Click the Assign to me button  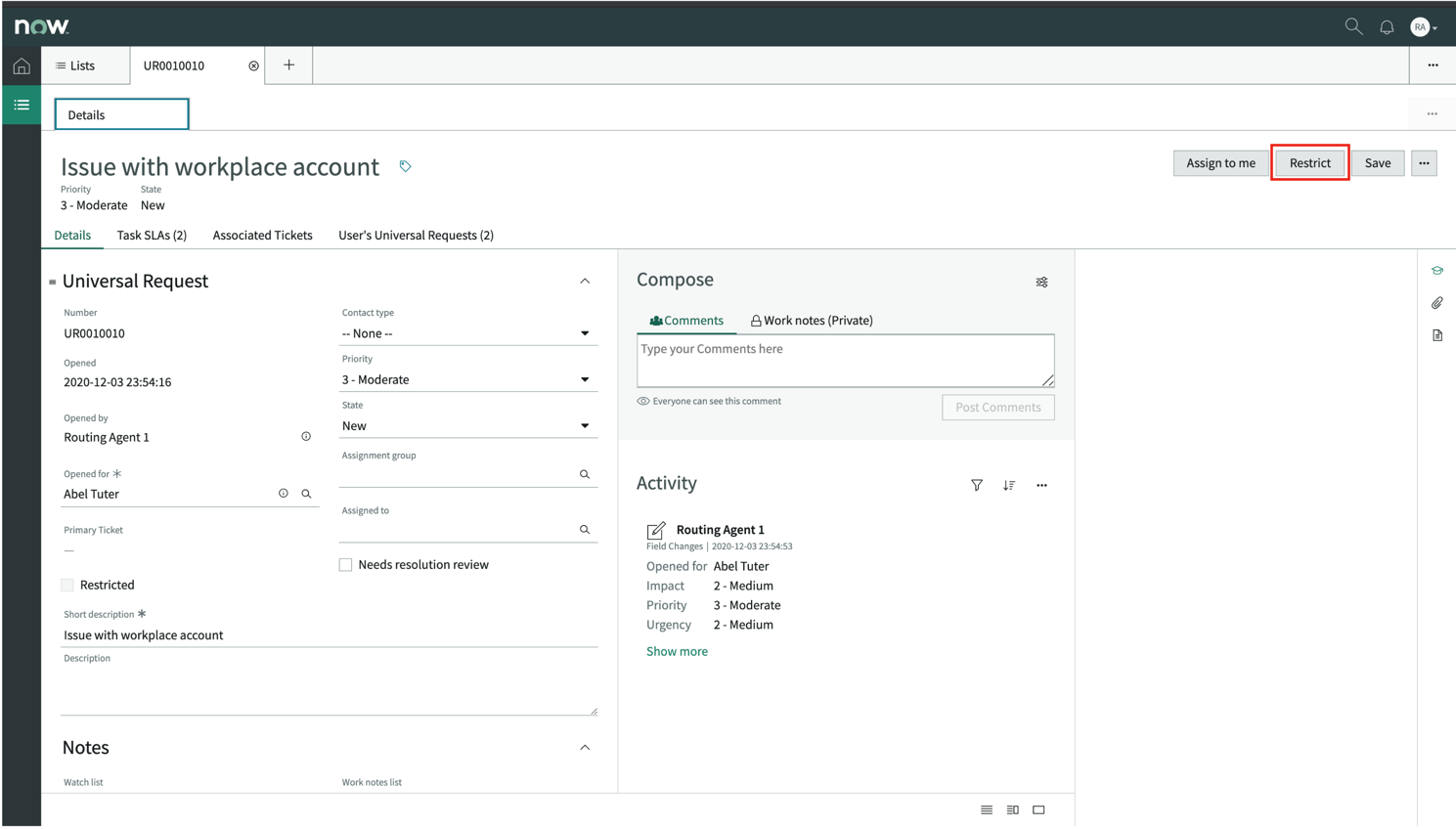coord(1220,163)
